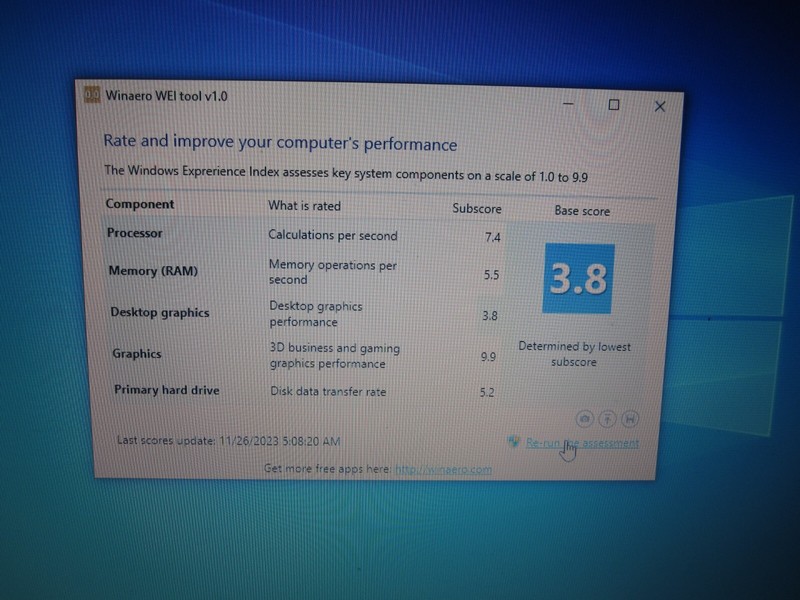Screen dimensions: 800x600
Task: Click the Last scores update timestamp
Action: (229, 440)
